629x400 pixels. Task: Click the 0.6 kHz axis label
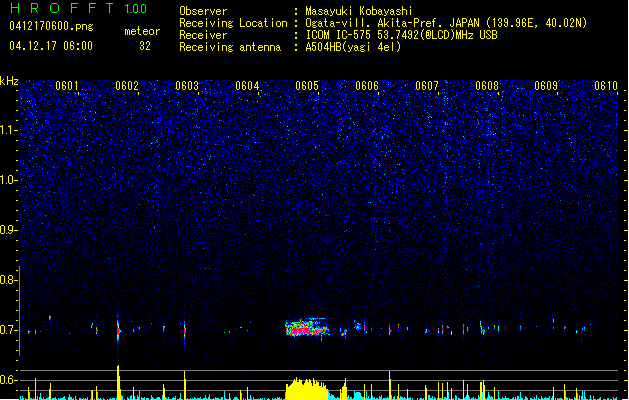[9, 380]
